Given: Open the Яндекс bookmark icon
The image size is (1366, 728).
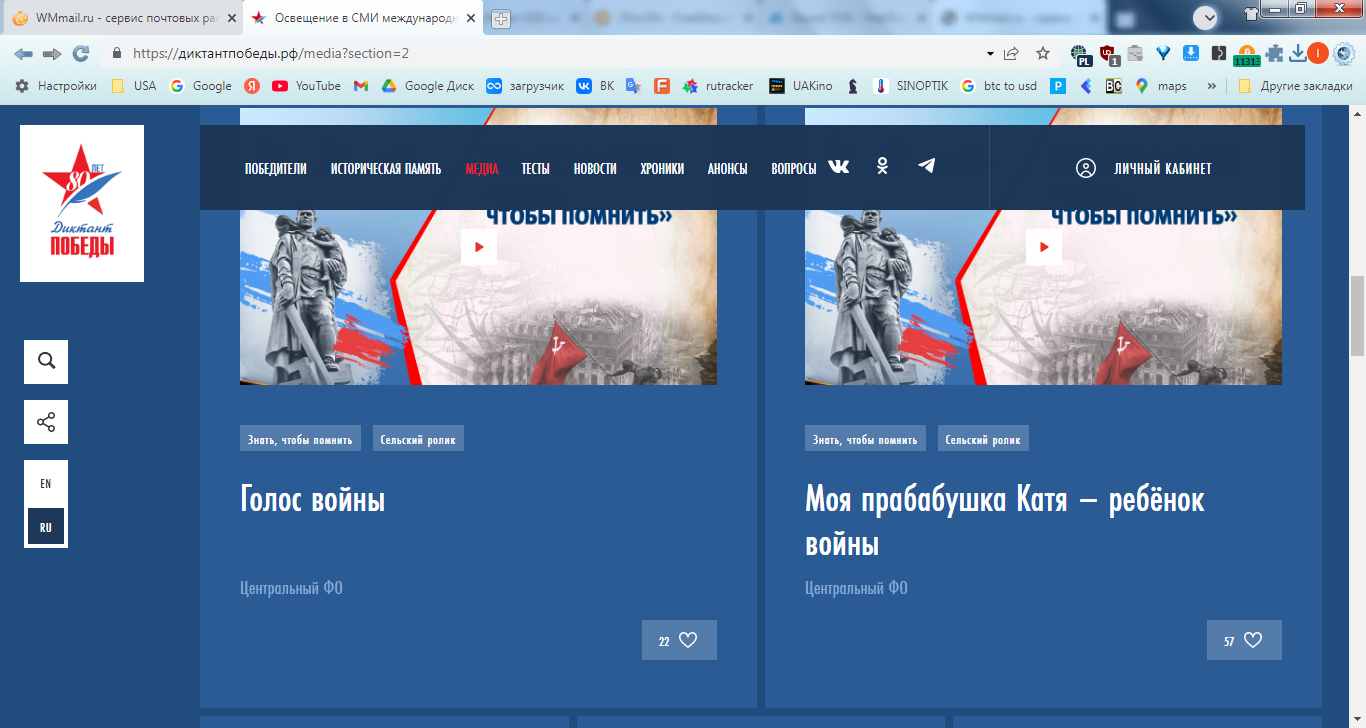Looking at the screenshot, I should click(x=252, y=86).
